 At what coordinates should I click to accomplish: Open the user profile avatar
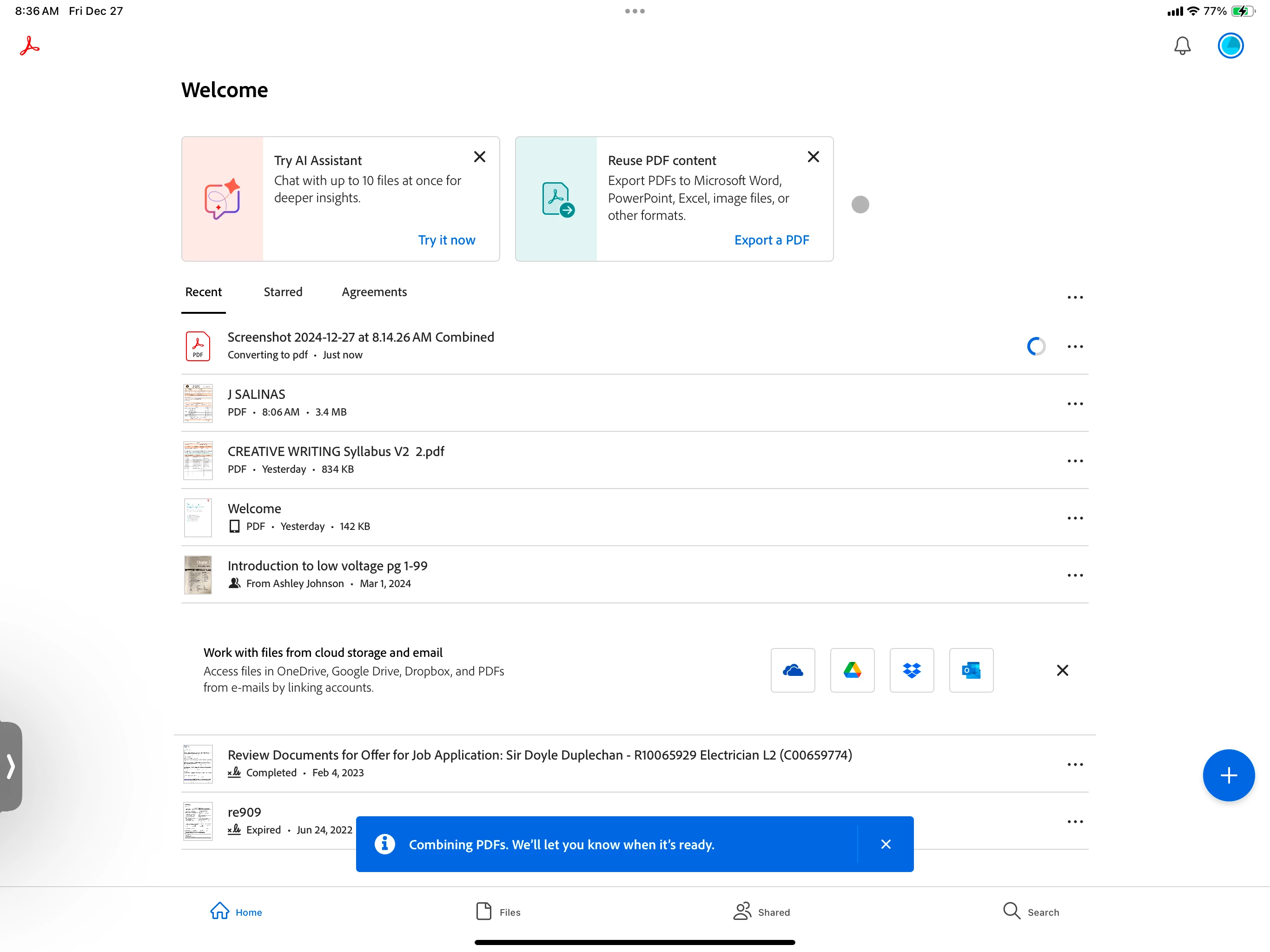(x=1230, y=46)
